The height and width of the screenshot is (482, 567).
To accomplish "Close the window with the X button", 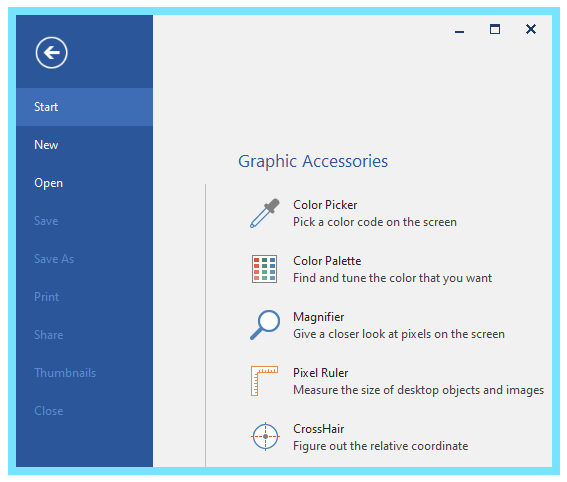I will pyautogui.click(x=531, y=29).
